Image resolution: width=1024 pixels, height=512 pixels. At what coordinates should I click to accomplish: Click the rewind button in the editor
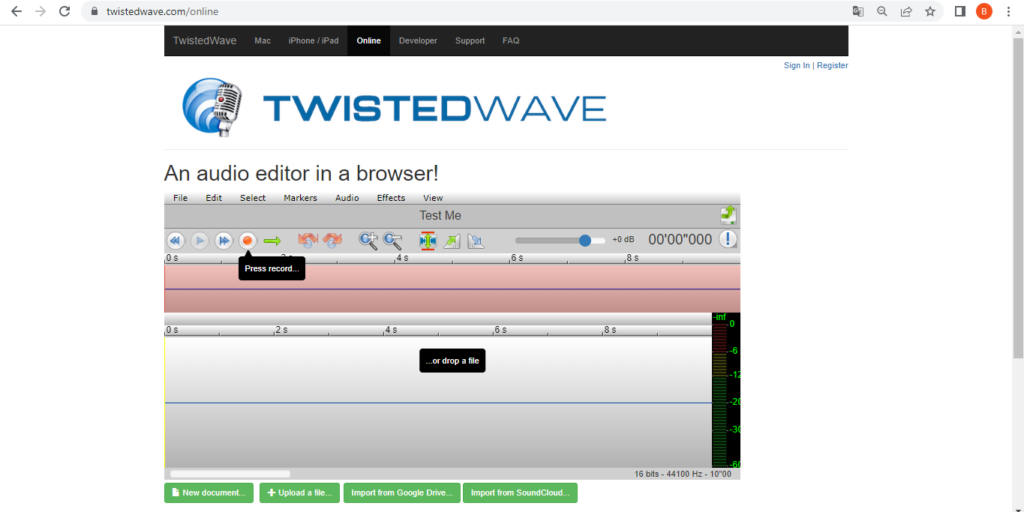point(175,240)
